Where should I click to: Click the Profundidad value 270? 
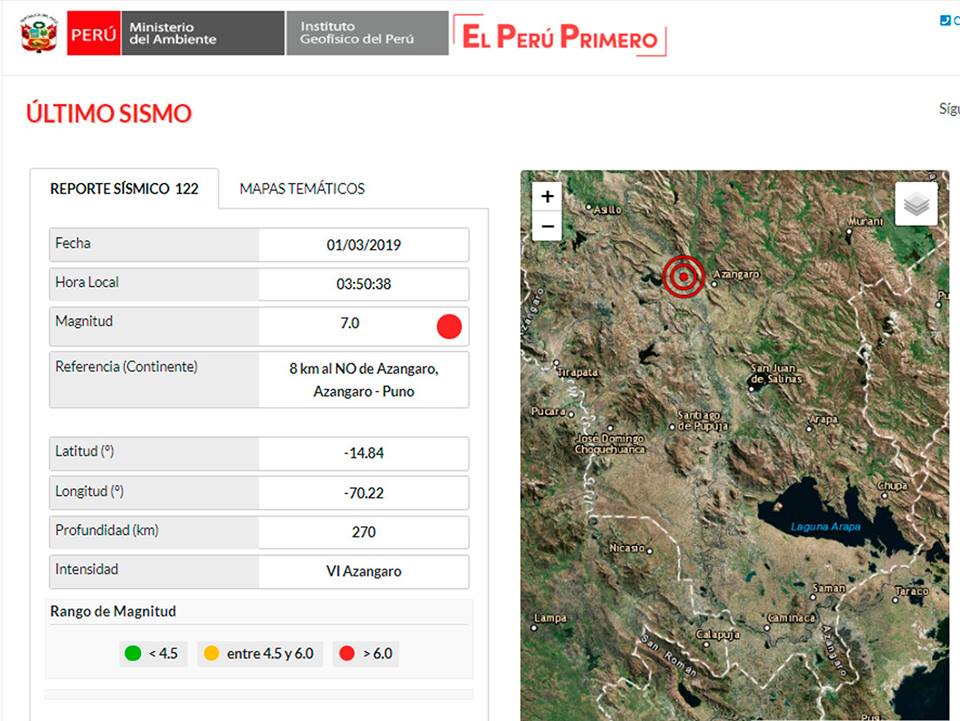pyautogui.click(x=363, y=532)
